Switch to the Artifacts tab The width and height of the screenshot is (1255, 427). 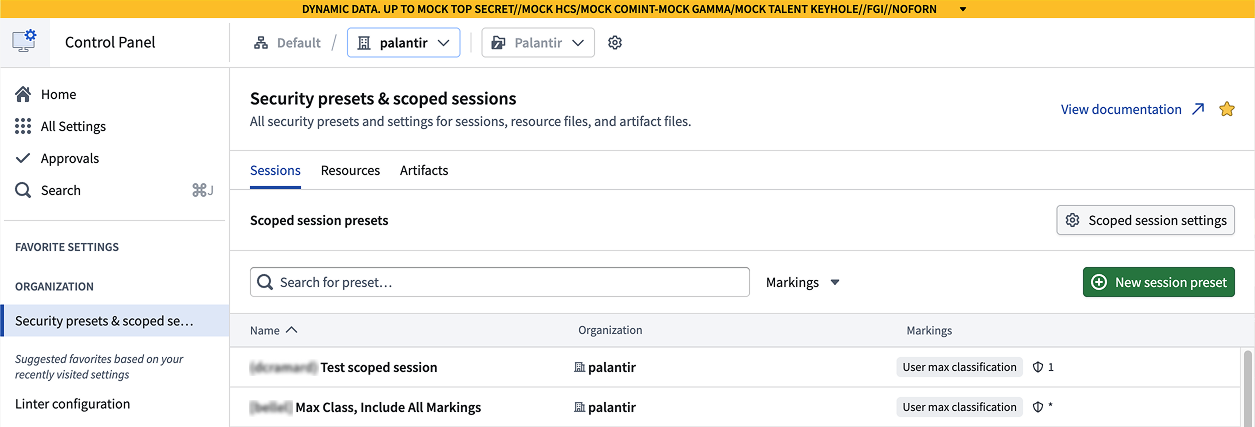424,170
